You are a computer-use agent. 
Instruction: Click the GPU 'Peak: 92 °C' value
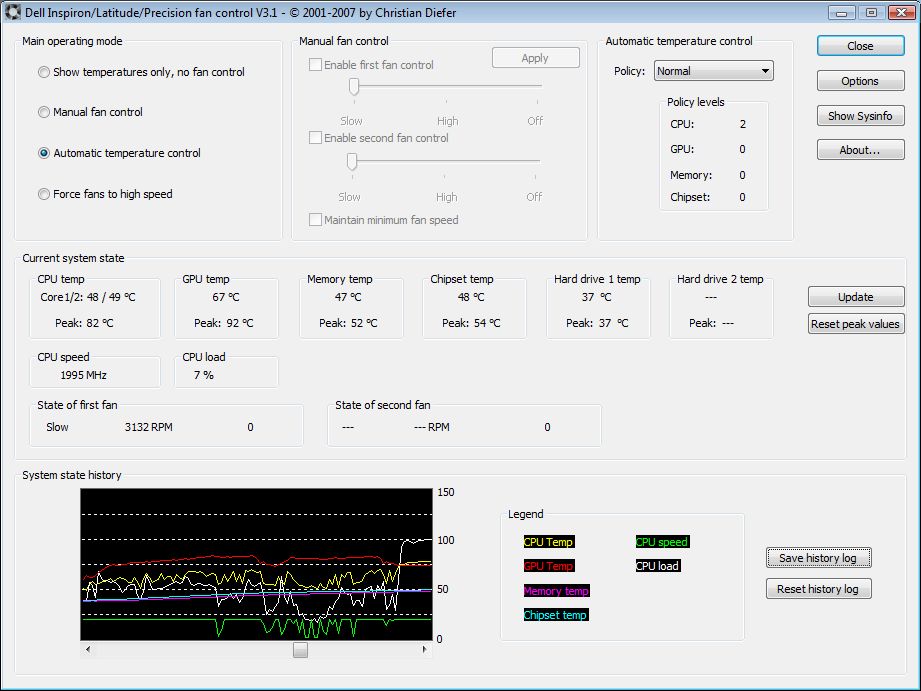click(224, 323)
